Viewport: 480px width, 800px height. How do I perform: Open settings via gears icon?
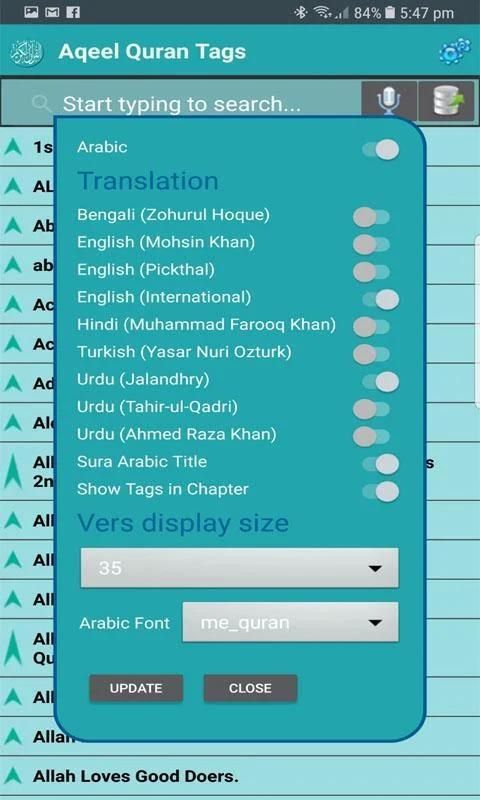click(x=454, y=51)
